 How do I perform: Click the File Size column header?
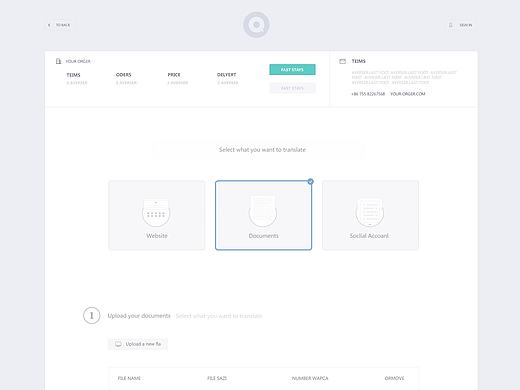[x=217, y=378]
